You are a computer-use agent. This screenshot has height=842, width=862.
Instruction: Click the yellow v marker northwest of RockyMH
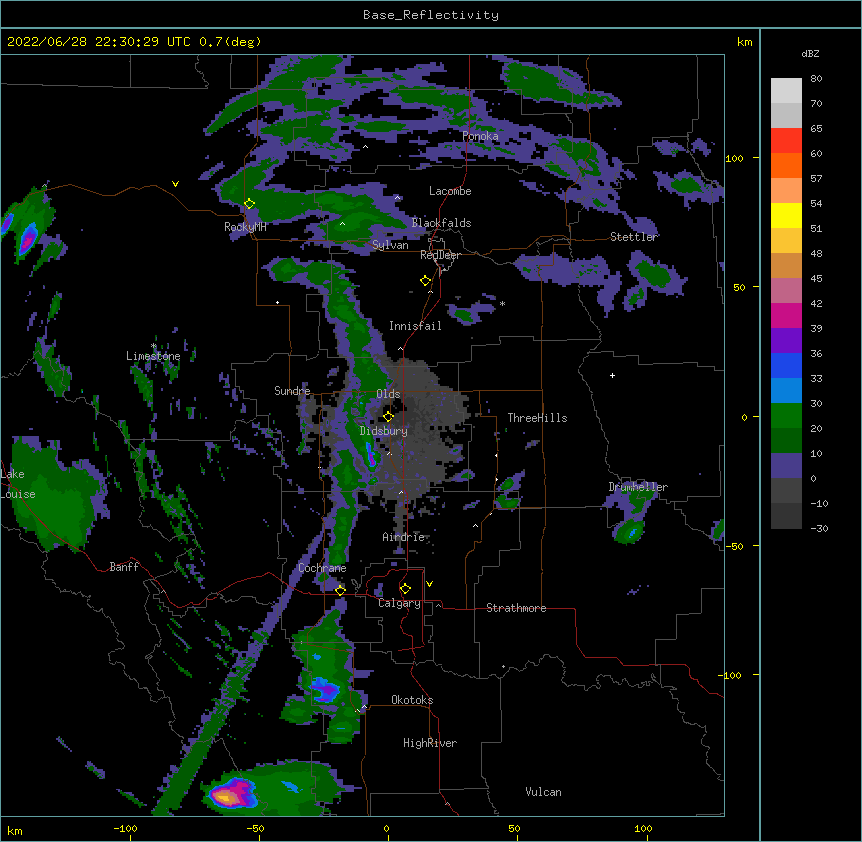[175, 184]
